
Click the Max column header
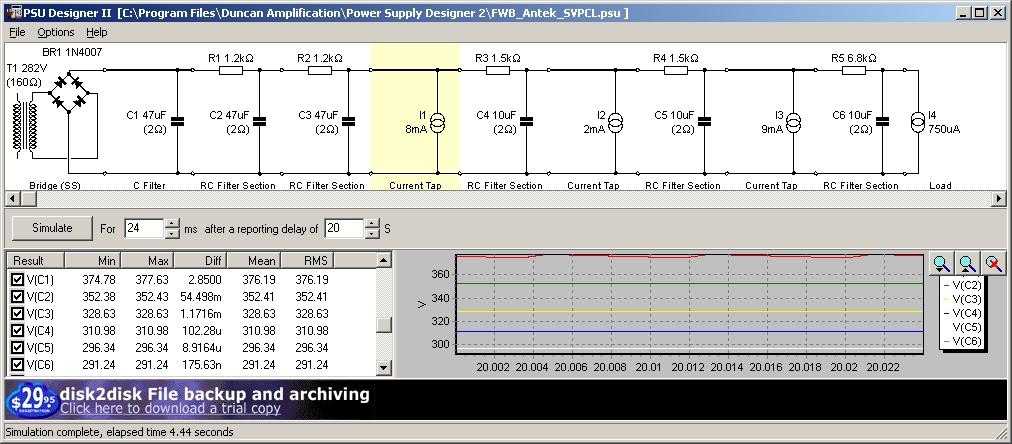click(148, 260)
